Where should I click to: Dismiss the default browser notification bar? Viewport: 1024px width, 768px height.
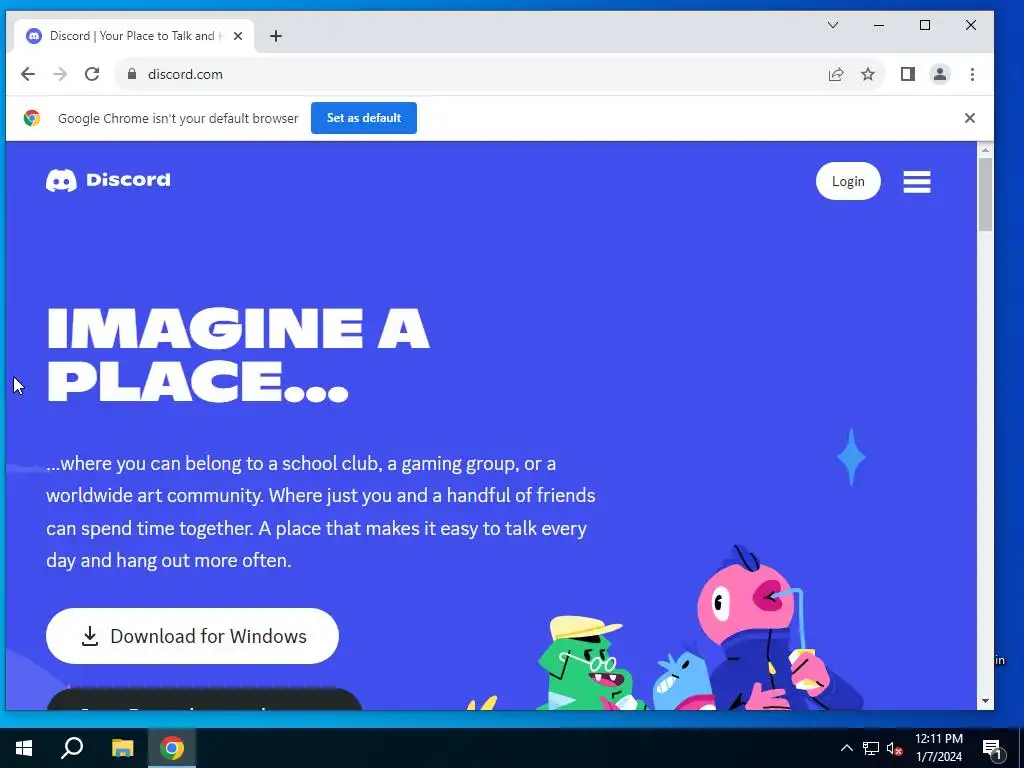[x=970, y=118]
